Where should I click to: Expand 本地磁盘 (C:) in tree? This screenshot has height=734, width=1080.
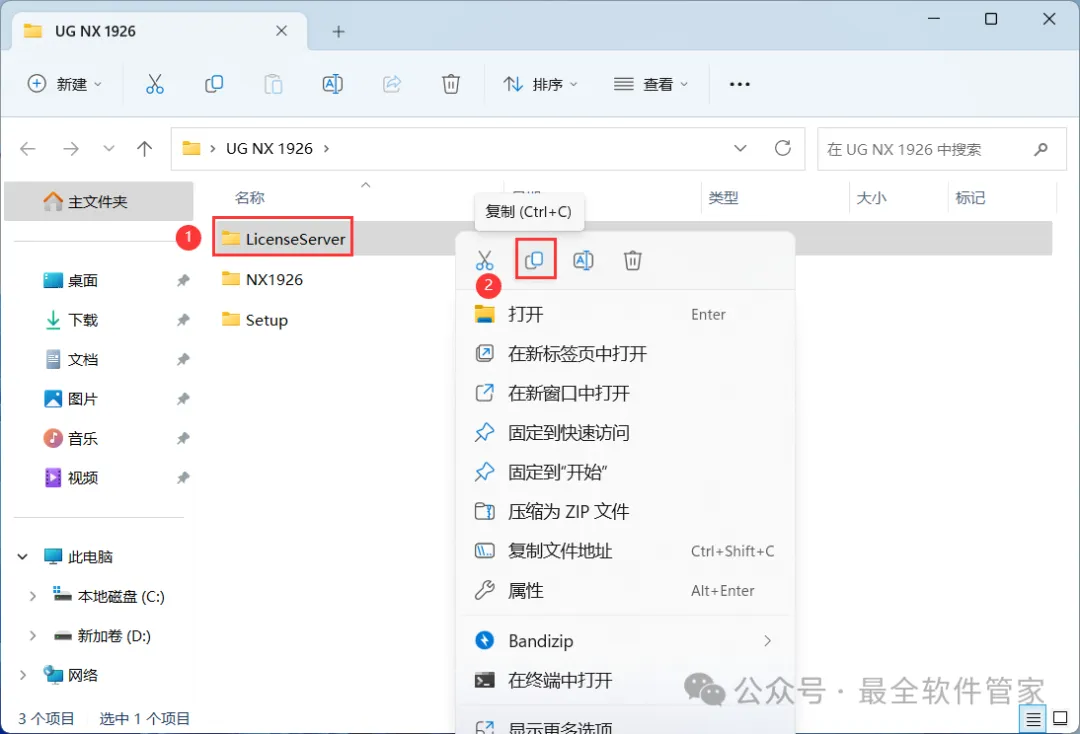[32, 596]
